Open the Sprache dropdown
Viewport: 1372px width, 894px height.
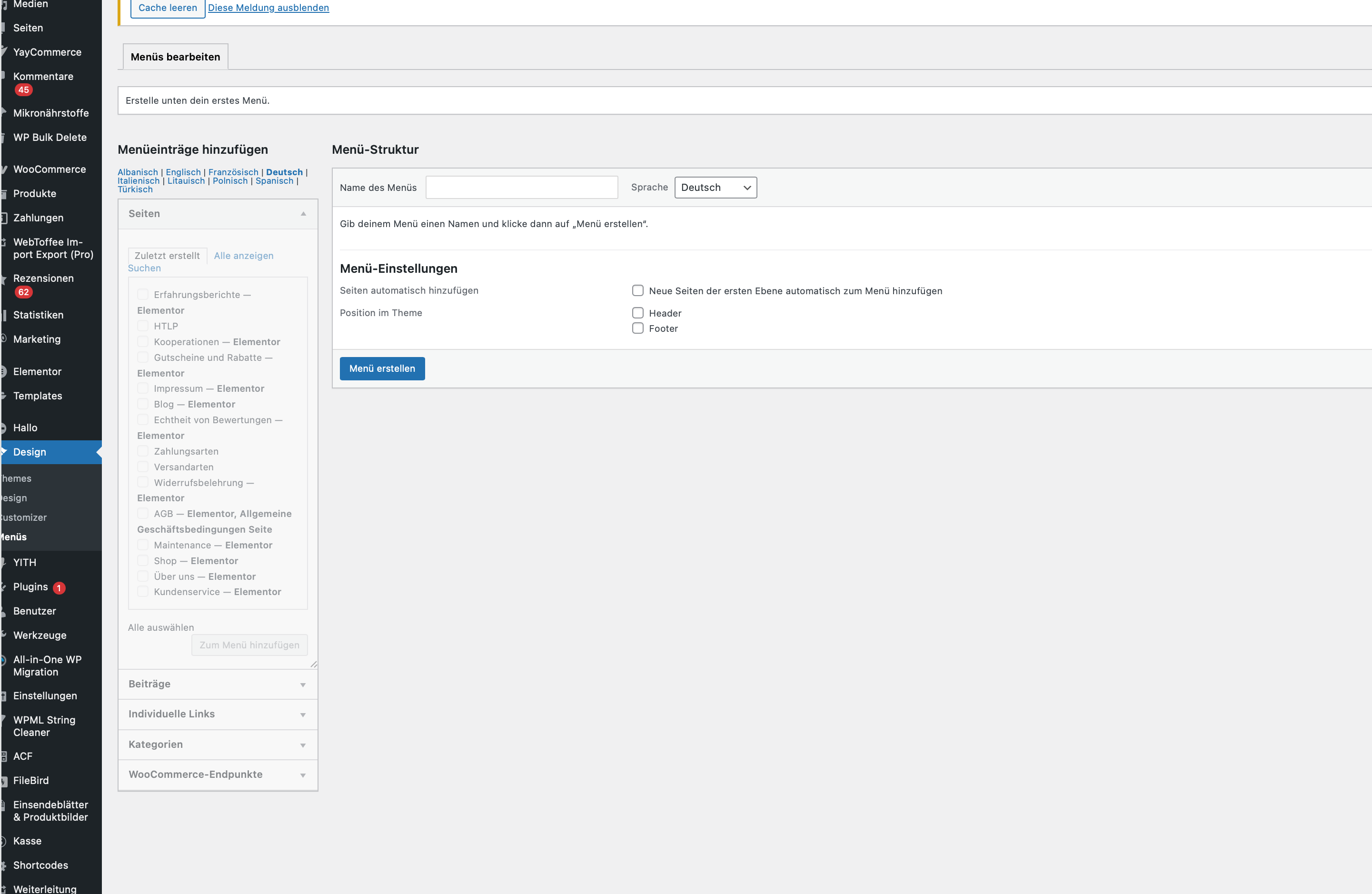coord(715,188)
